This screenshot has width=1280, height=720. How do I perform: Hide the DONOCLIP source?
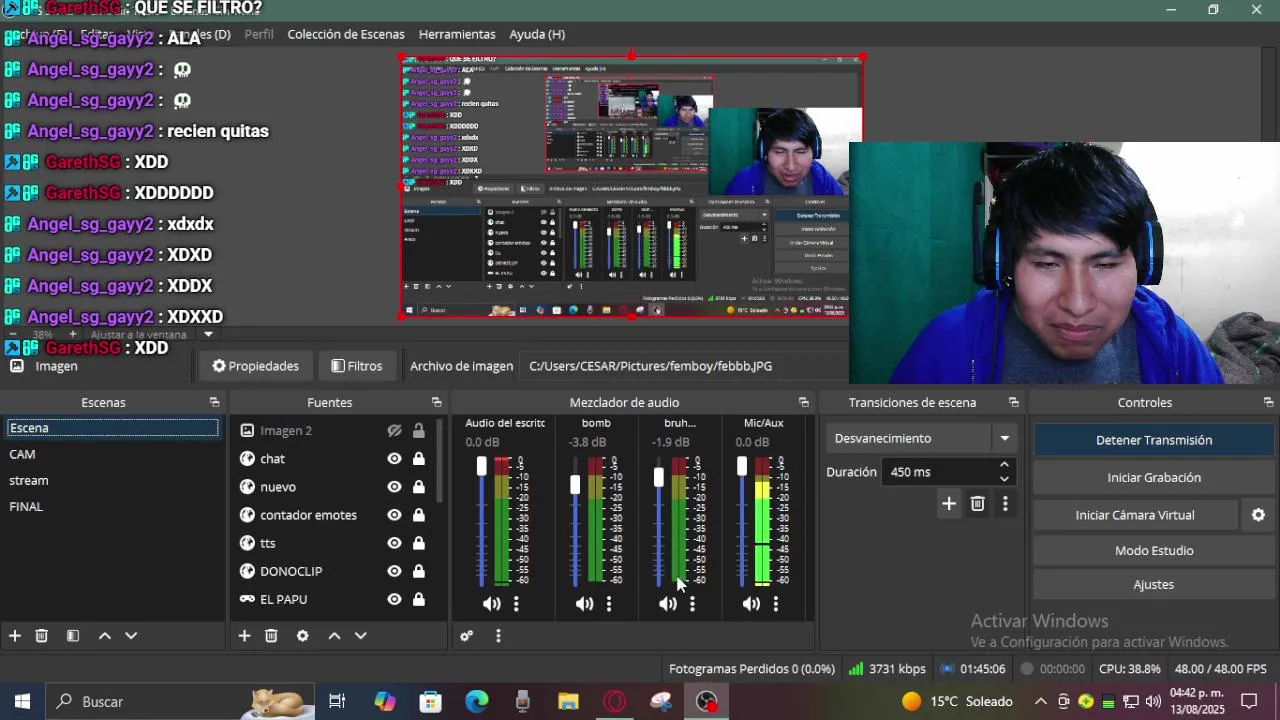pos(394,571)
